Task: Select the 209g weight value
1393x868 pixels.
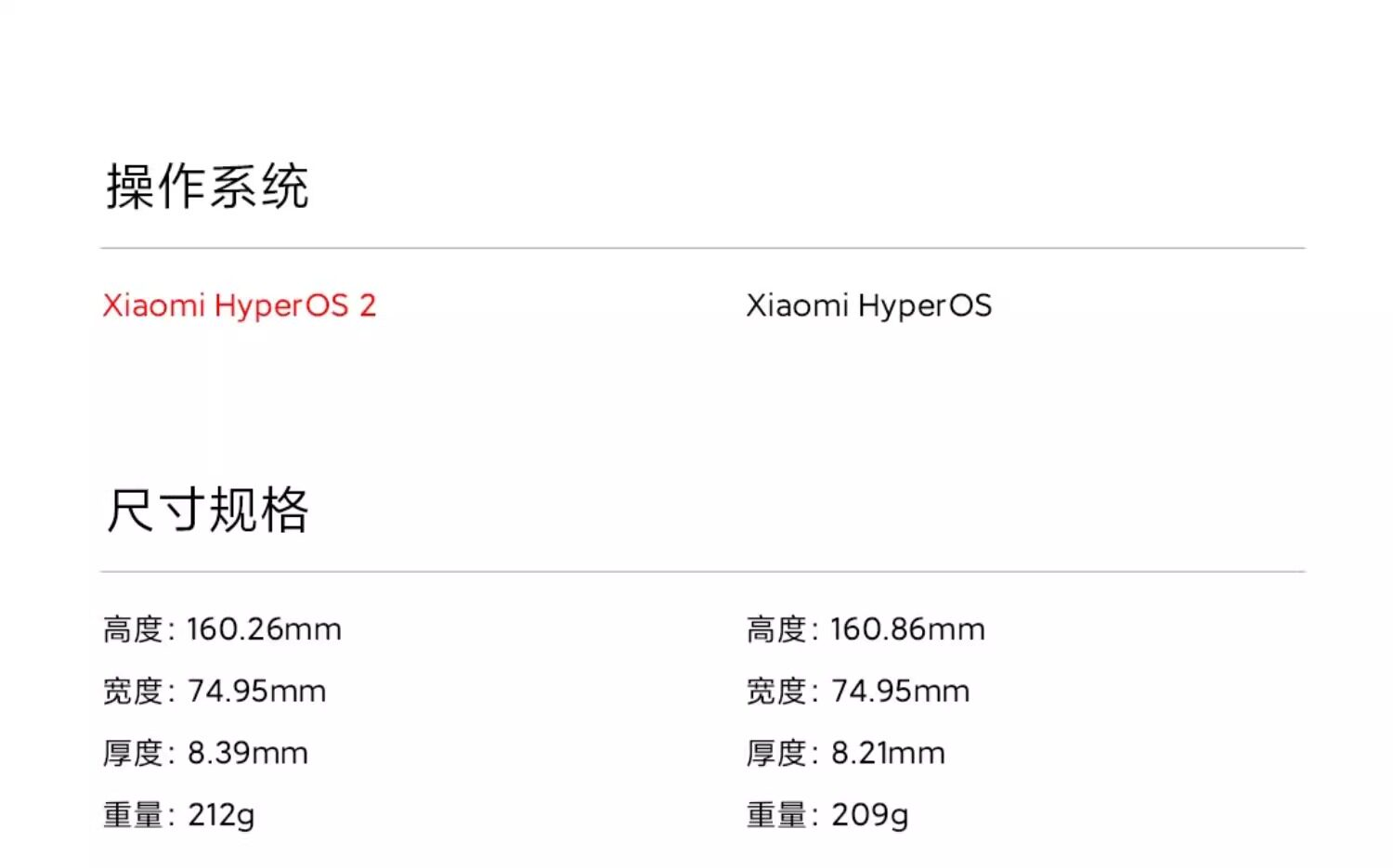Action: pyautogui.click(x=869, y=815)
